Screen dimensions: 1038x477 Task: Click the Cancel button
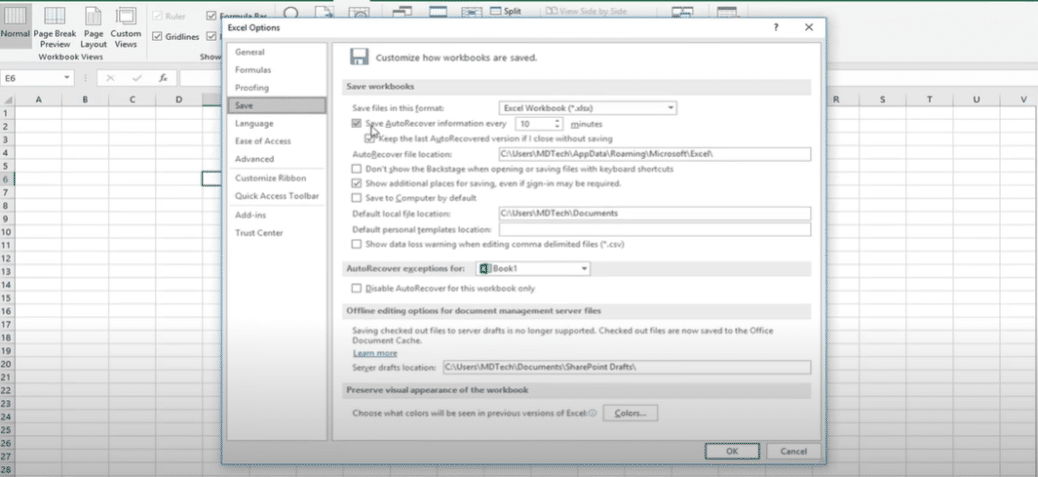[x=793, y=451]
